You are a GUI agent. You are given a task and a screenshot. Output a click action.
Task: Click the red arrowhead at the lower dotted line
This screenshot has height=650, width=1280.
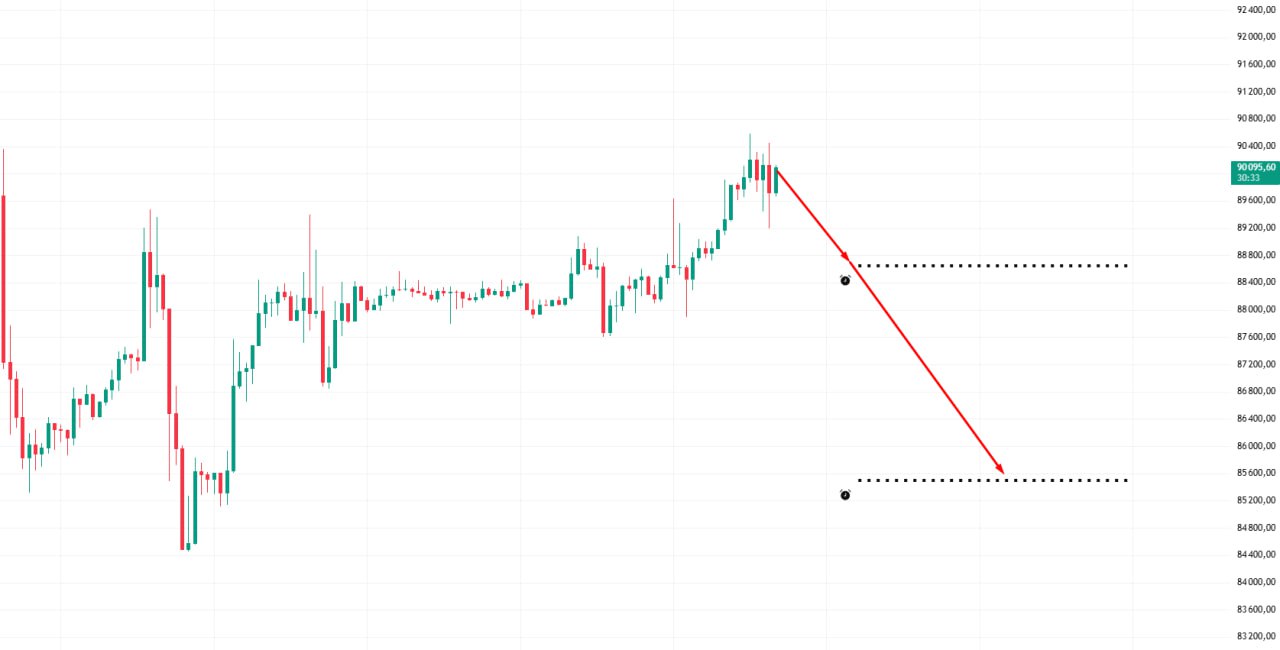tap(998, 468)
